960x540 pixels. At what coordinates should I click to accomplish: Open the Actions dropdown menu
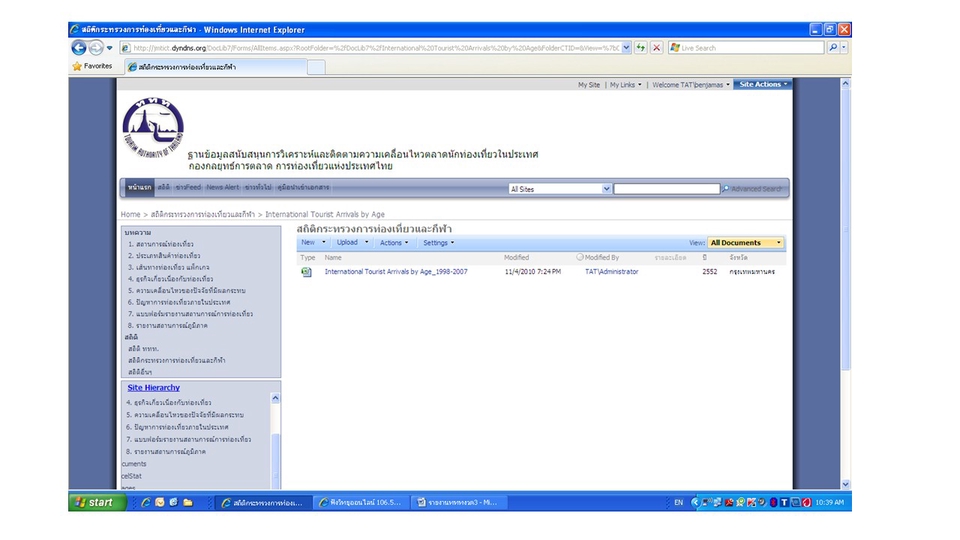(x=394, y=243)
